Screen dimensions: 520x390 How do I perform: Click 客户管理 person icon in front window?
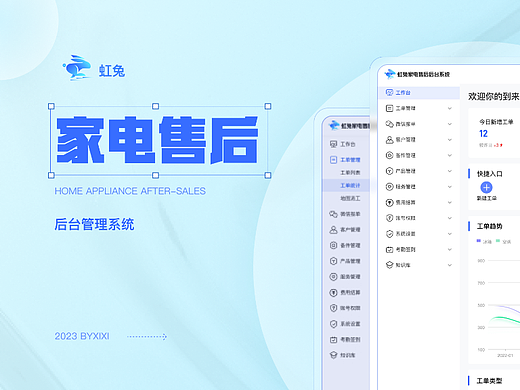tap(389, 139)
